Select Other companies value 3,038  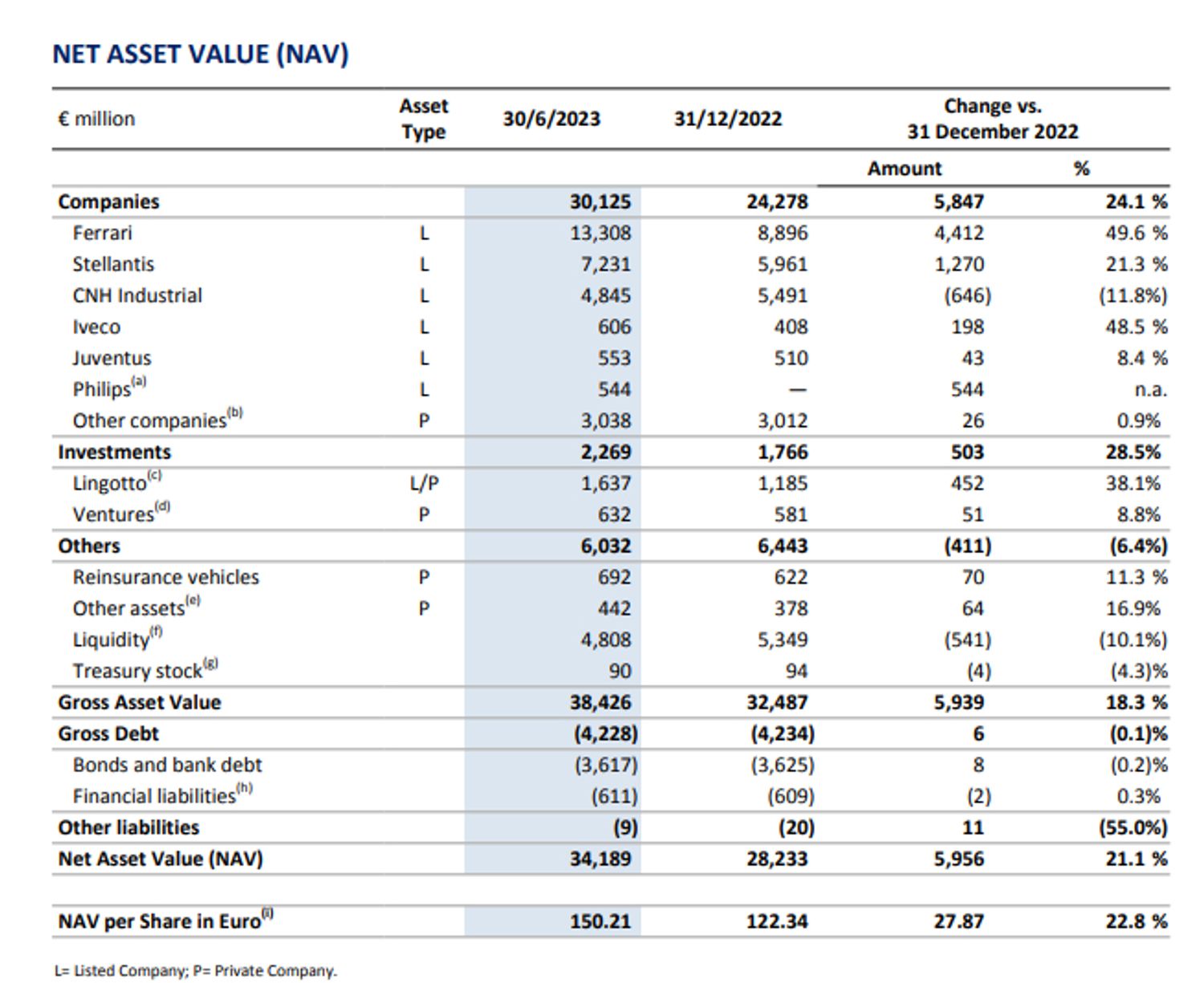click(x=606, y=420)
